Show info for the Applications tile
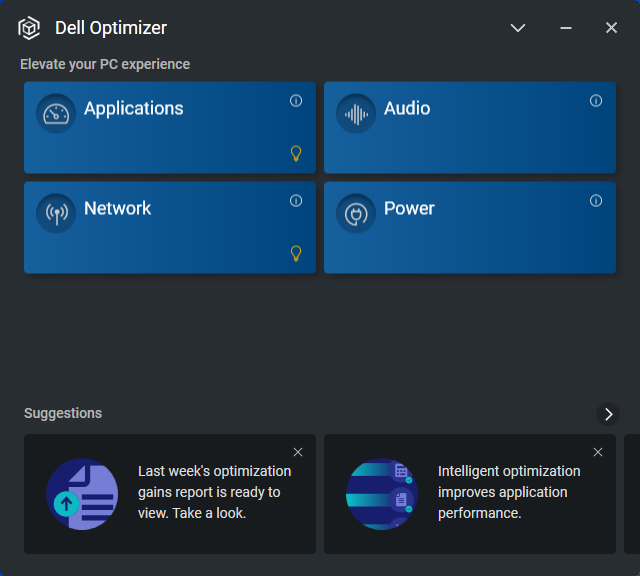 coord(296,100)
